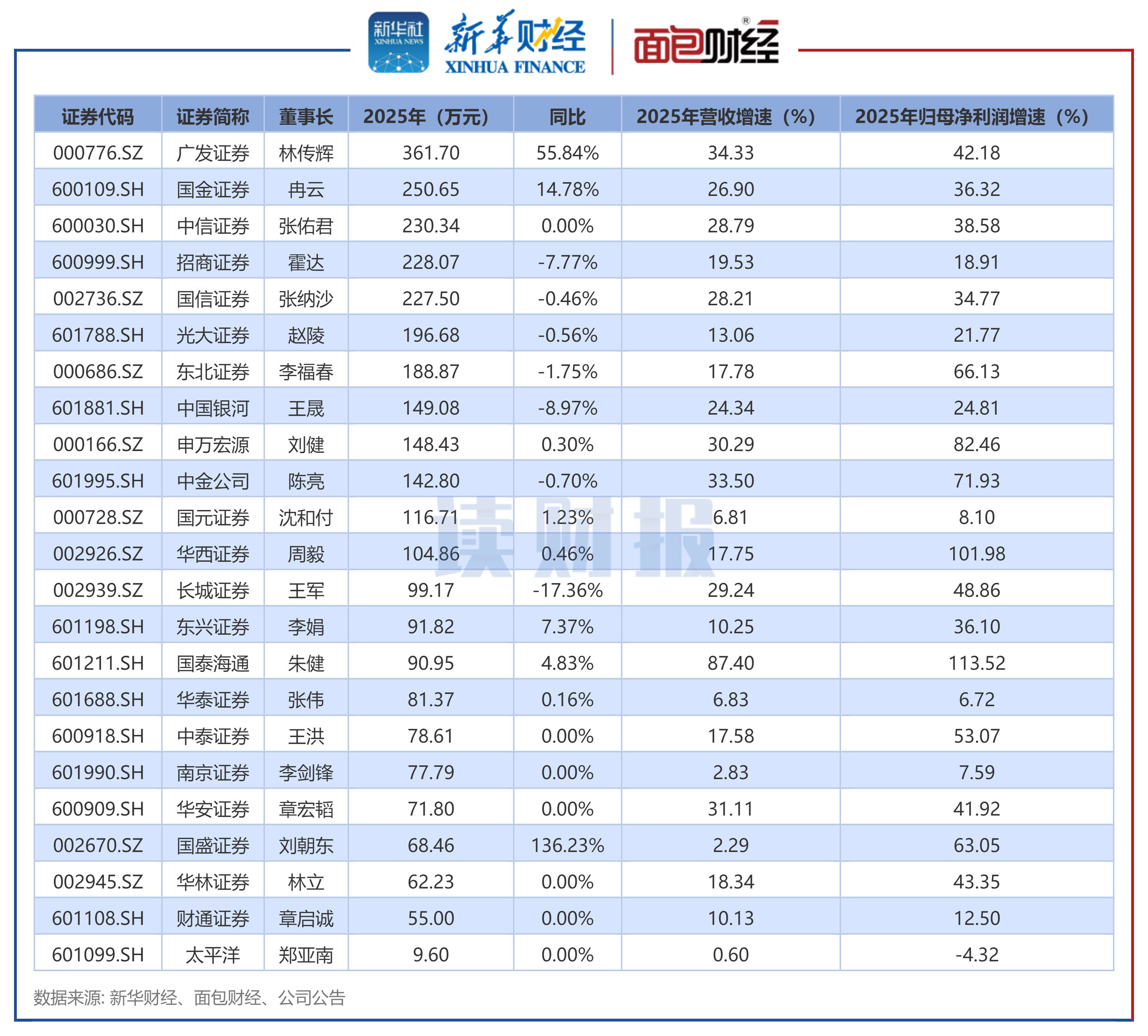Click the 中信证券 name cell
The height and width of the screenshot is (1036, 1148).
point(213,226)
